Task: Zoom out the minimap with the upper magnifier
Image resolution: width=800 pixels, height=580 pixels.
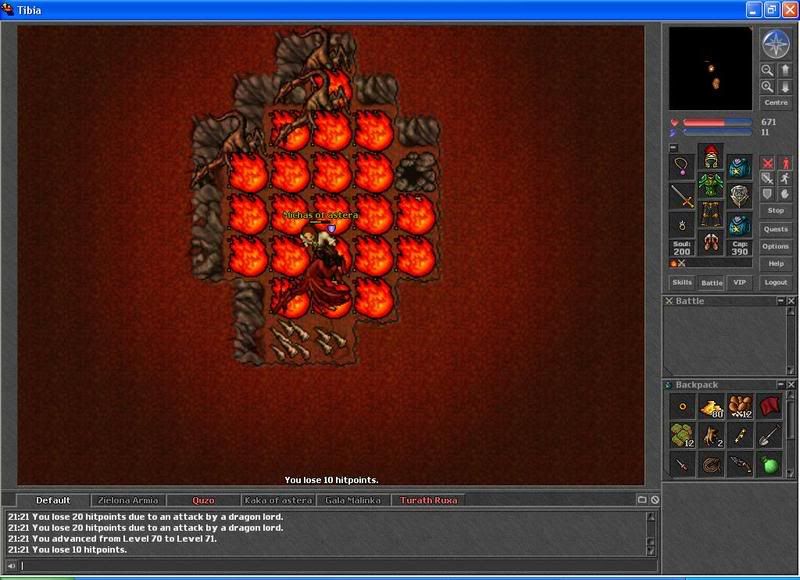Action: tap(767, 70)
